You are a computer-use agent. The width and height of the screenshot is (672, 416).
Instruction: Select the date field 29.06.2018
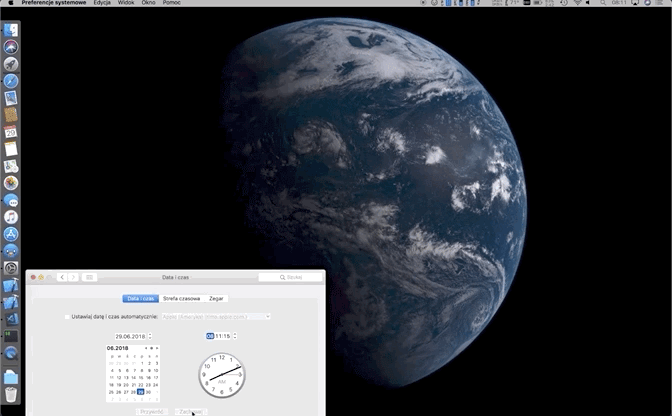131,336
